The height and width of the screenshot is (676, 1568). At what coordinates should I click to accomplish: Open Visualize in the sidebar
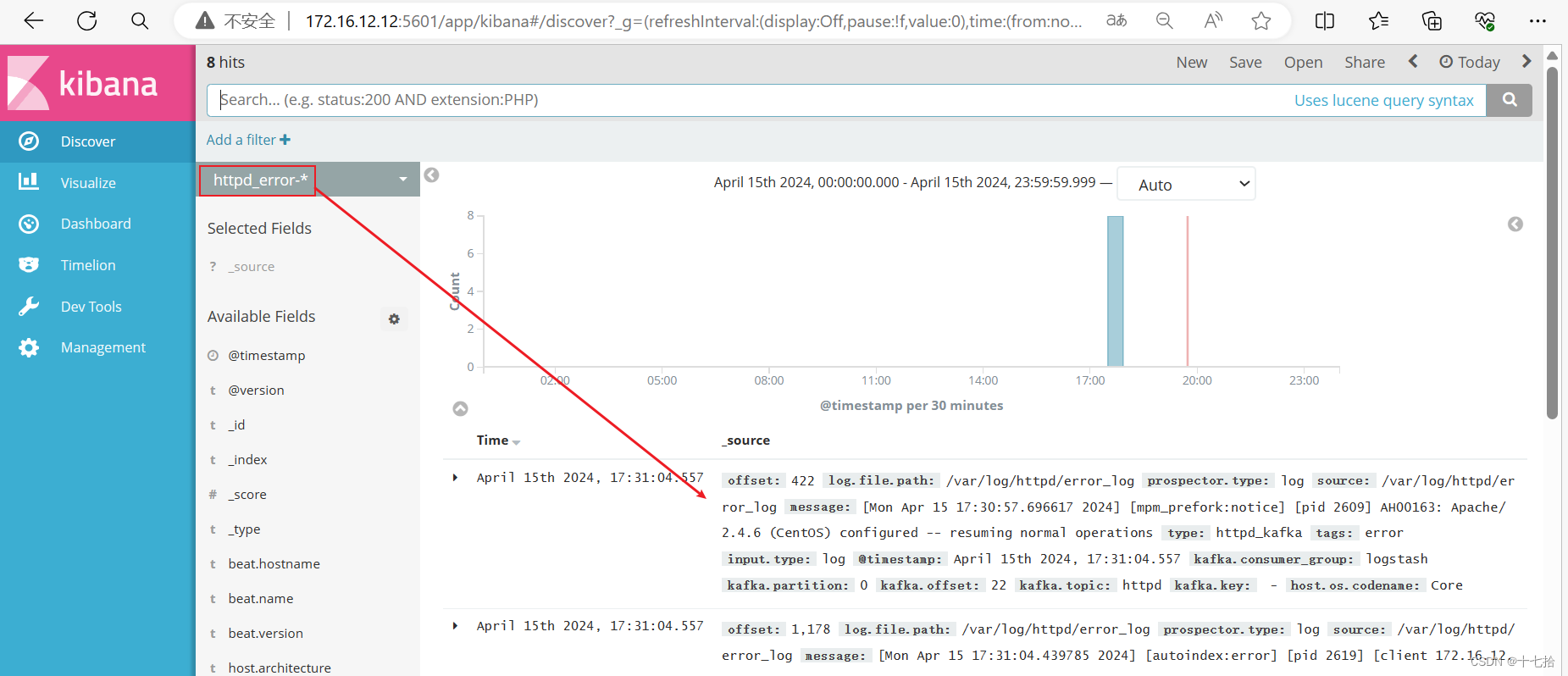click(x=97, y=182)
